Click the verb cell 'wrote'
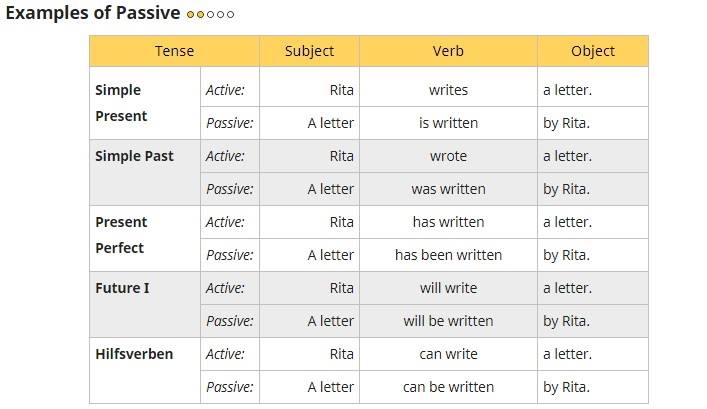 tap(448, 156)
